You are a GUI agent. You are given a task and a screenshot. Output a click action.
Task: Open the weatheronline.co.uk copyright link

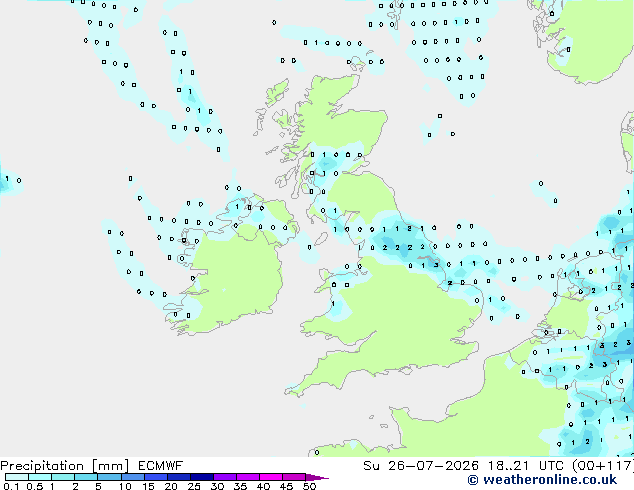[542, 480]
